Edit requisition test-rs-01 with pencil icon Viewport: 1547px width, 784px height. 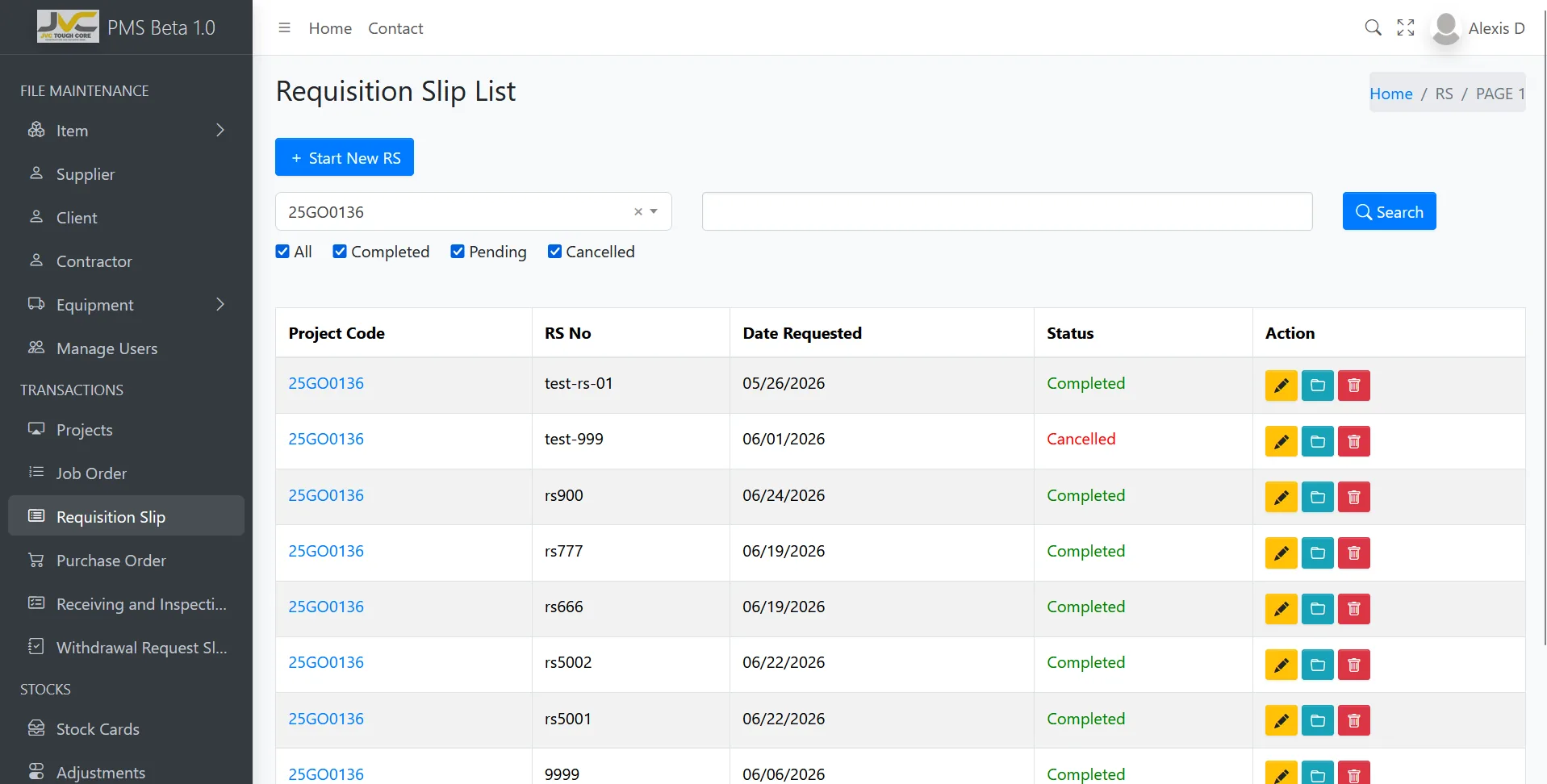click(1281, 386)
